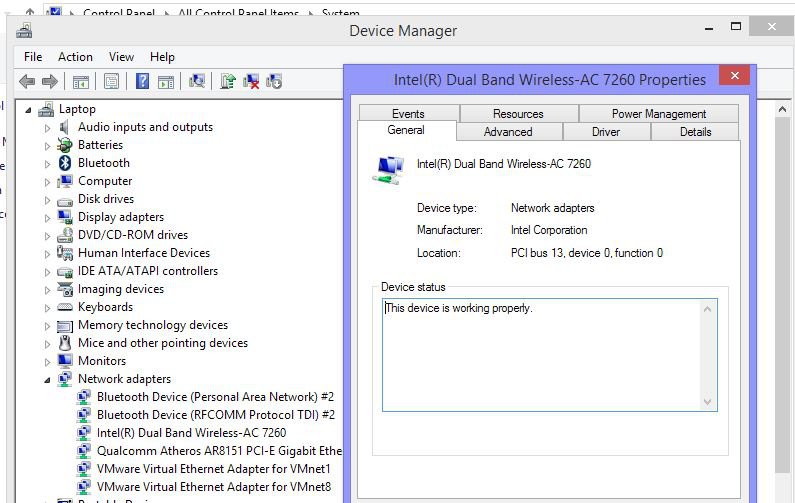Click the Mice and other pointing devices icon
This screenshot has width=795, height=503.
pyautogui.click(x=65, y=343)
